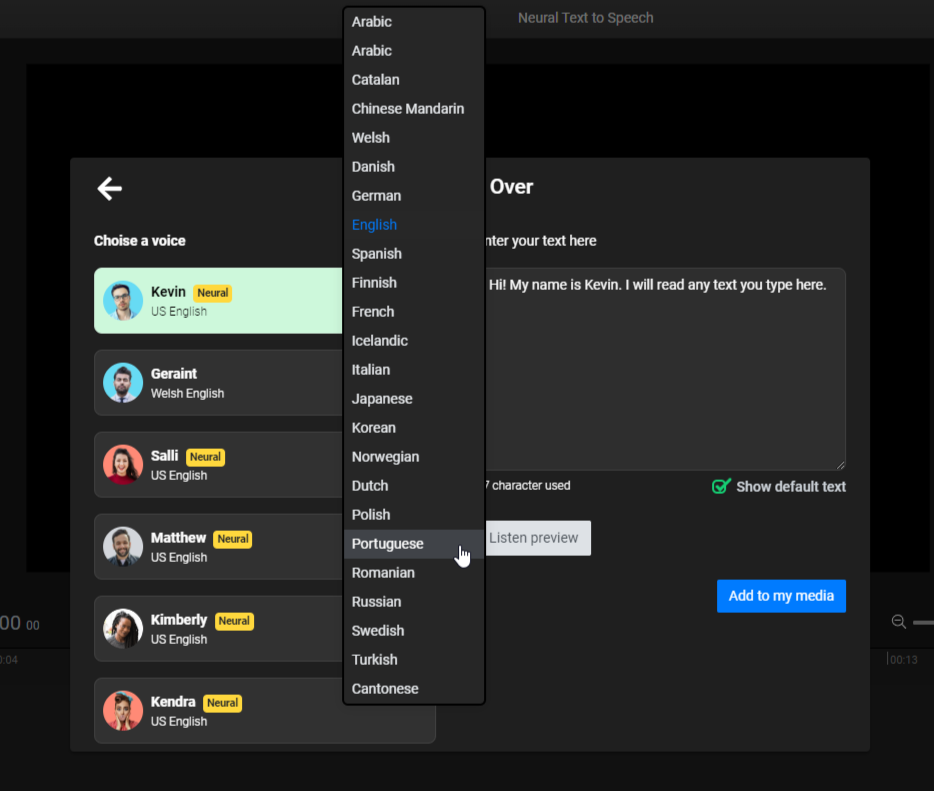Select Kendra's avatar icon

pyautogui.click(x=123, y=711)
